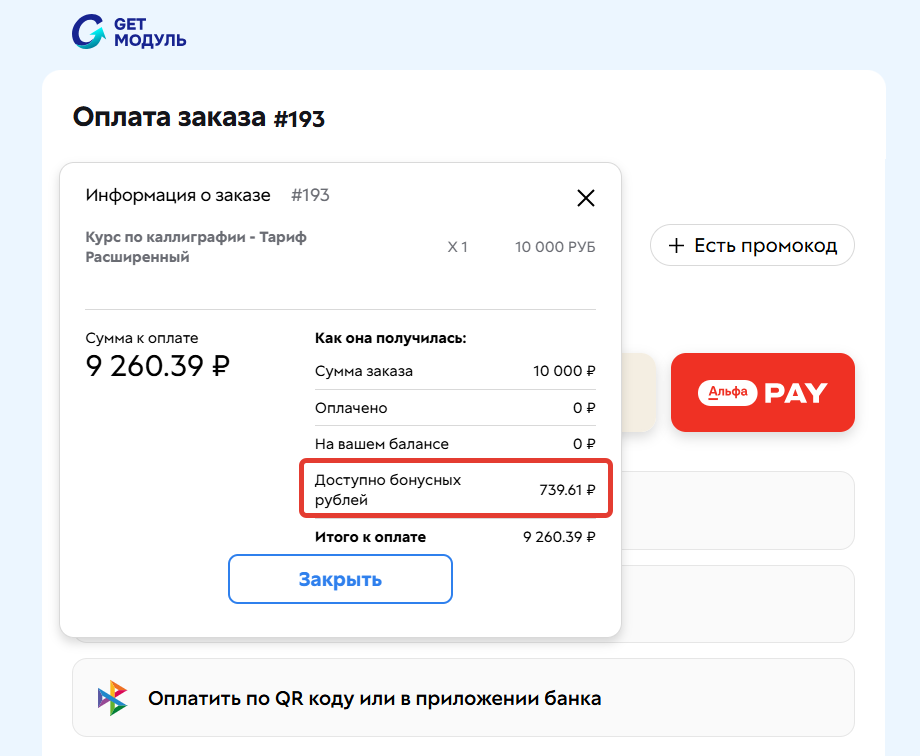Click the GET МОДУЛЬ logo
The image size is (920, 756).
(x=129, y=32)
